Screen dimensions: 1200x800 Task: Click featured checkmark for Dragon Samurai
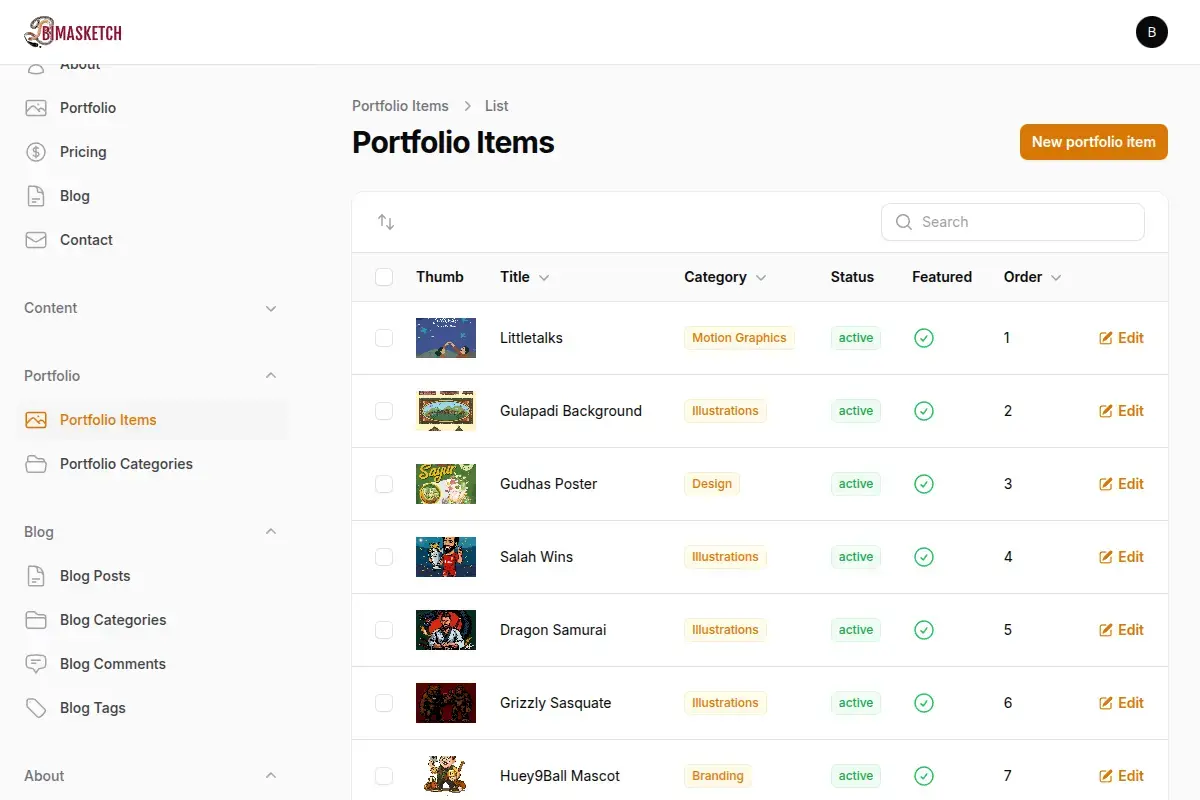pyautogui.click(x=924, y=630)
